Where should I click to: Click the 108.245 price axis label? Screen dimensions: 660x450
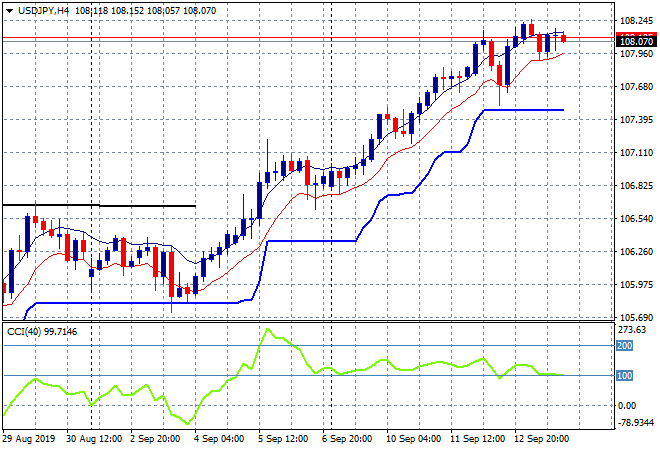point(636,21)
